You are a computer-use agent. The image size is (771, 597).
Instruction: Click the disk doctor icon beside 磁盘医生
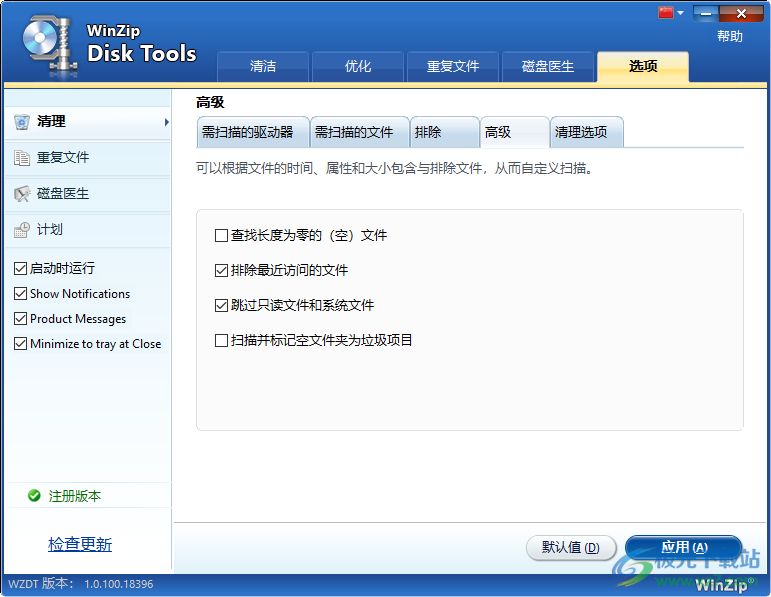pyautogui.click(x=22, y=194)
